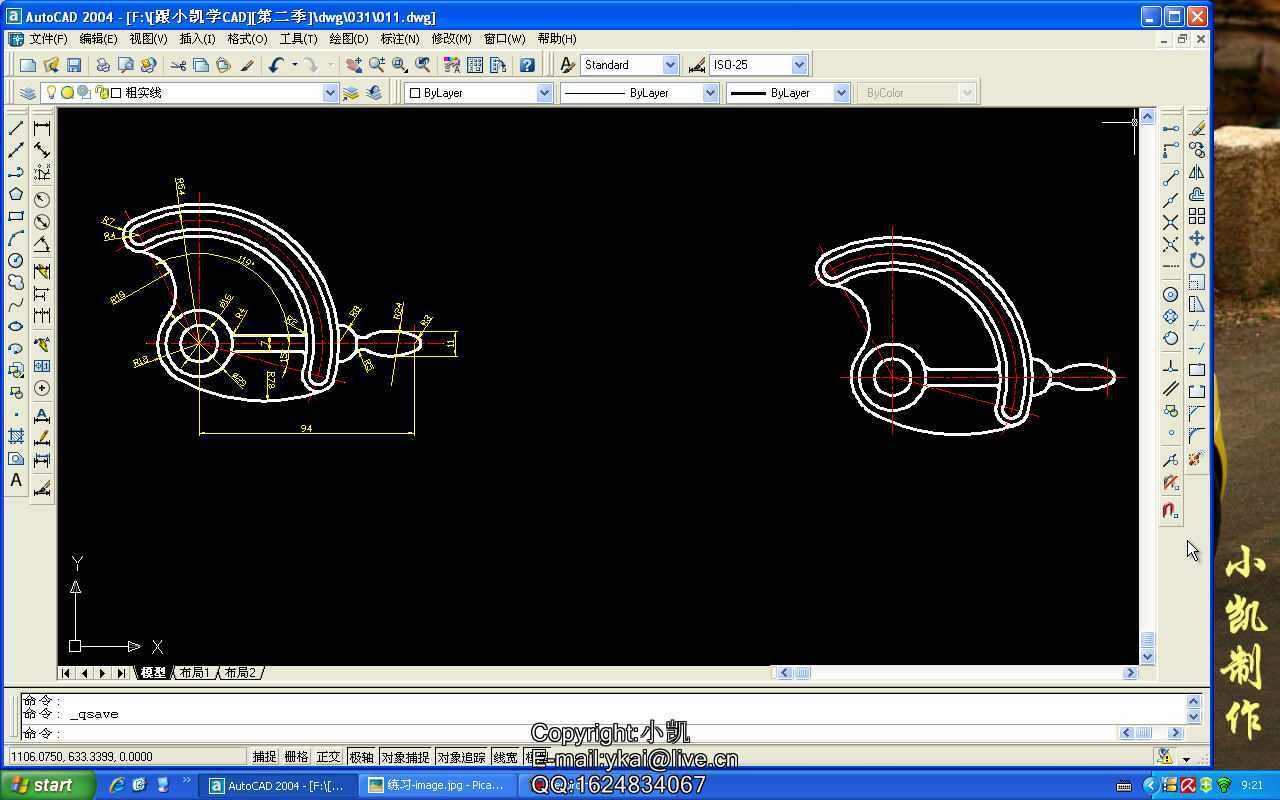Toggle 对象捕捉 object snap in status bar
This screenshot has width=1280, height=800.
pos(405,757)
